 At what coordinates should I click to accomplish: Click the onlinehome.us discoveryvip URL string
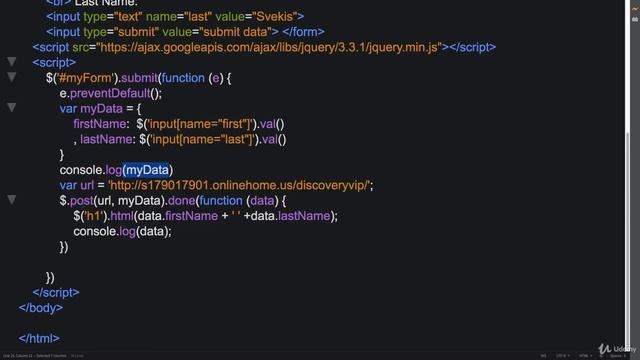239,185
